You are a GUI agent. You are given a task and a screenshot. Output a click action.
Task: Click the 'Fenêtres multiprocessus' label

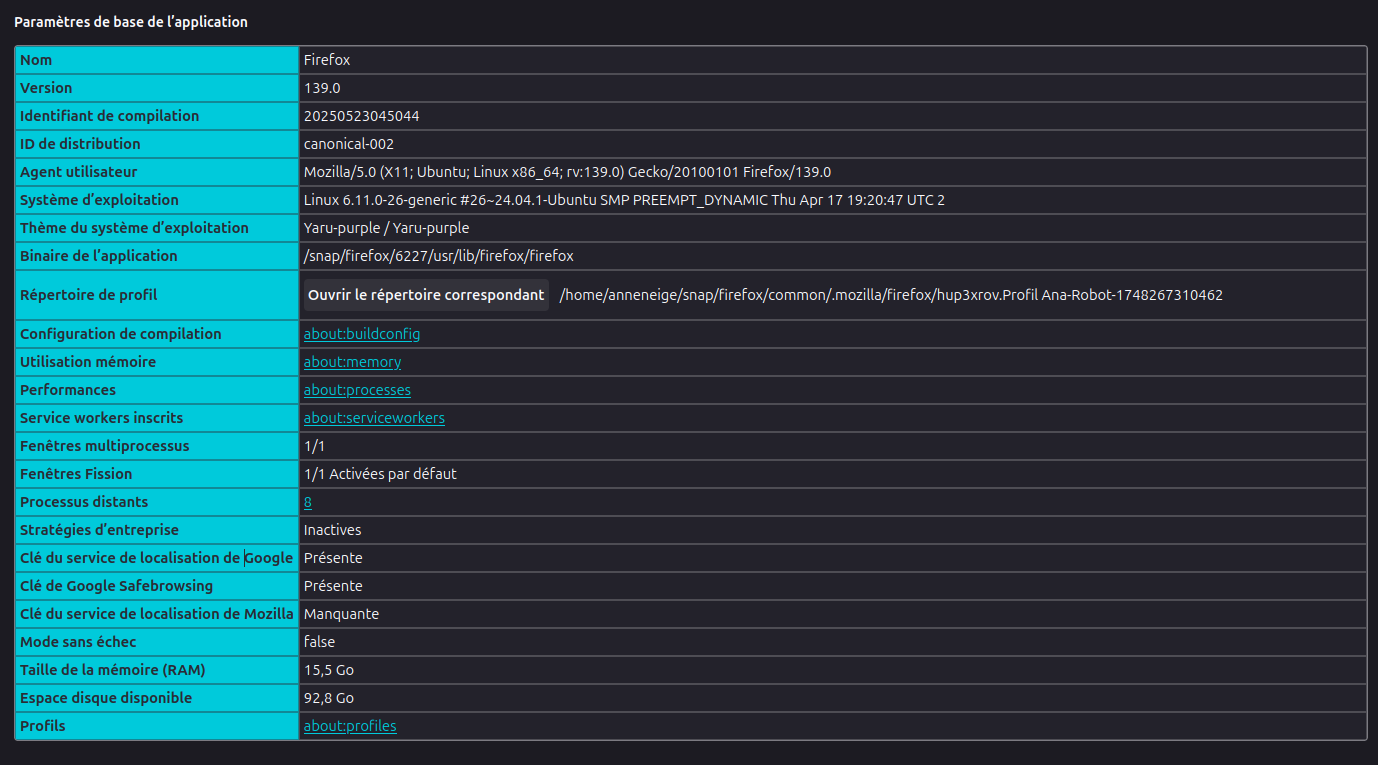coord(105,446)
